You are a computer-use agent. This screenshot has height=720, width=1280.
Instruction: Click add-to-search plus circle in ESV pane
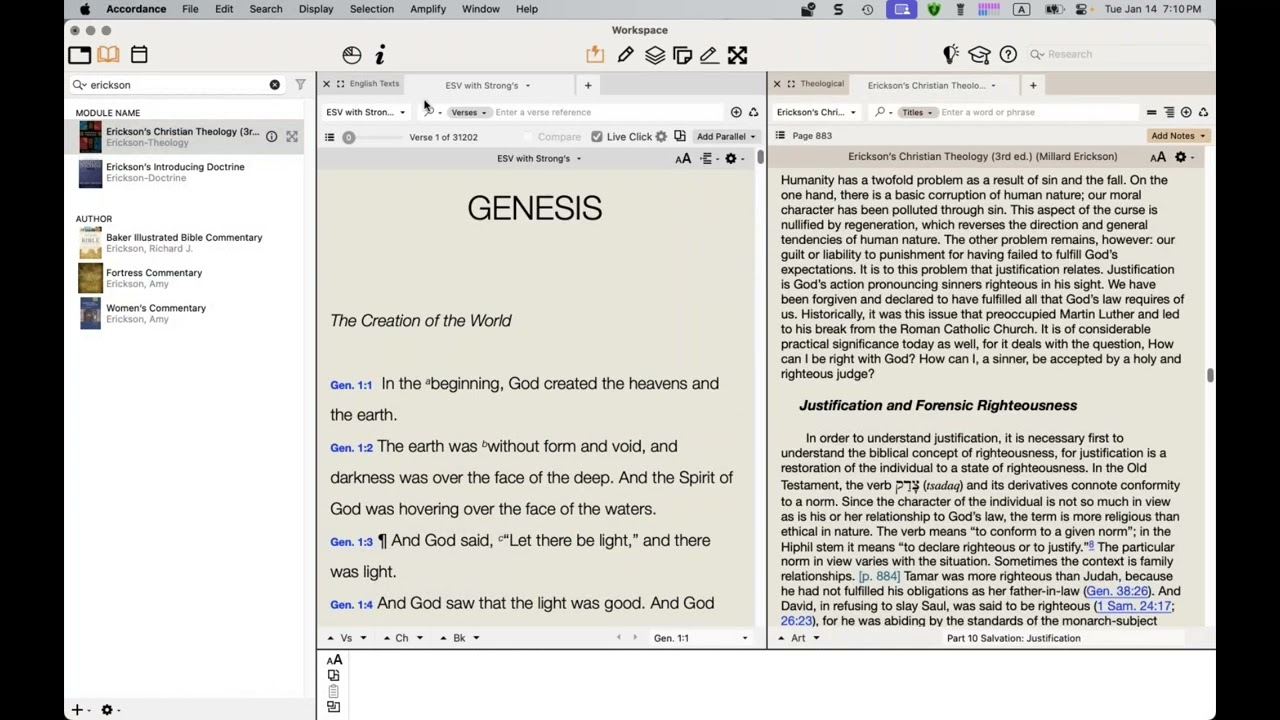pyautogui.click(x=736, y=112)
